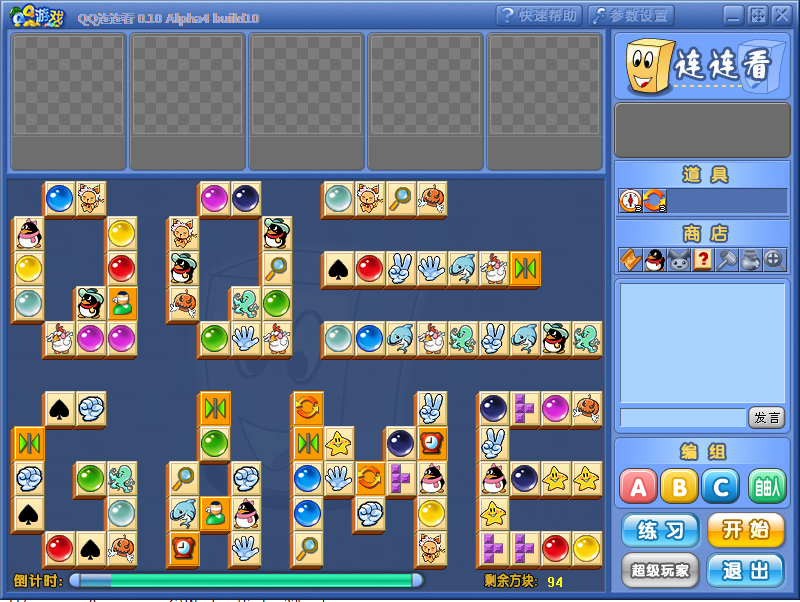800x602 pixels.
Task: Click the 超级玩家 super player button
Action: click(x=660, y=570)
